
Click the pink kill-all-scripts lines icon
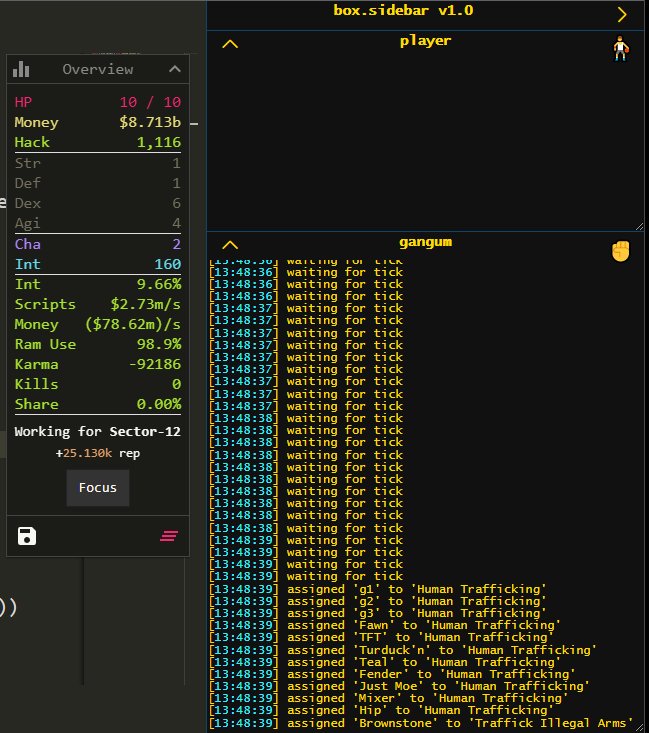click(x=169, y=536)
